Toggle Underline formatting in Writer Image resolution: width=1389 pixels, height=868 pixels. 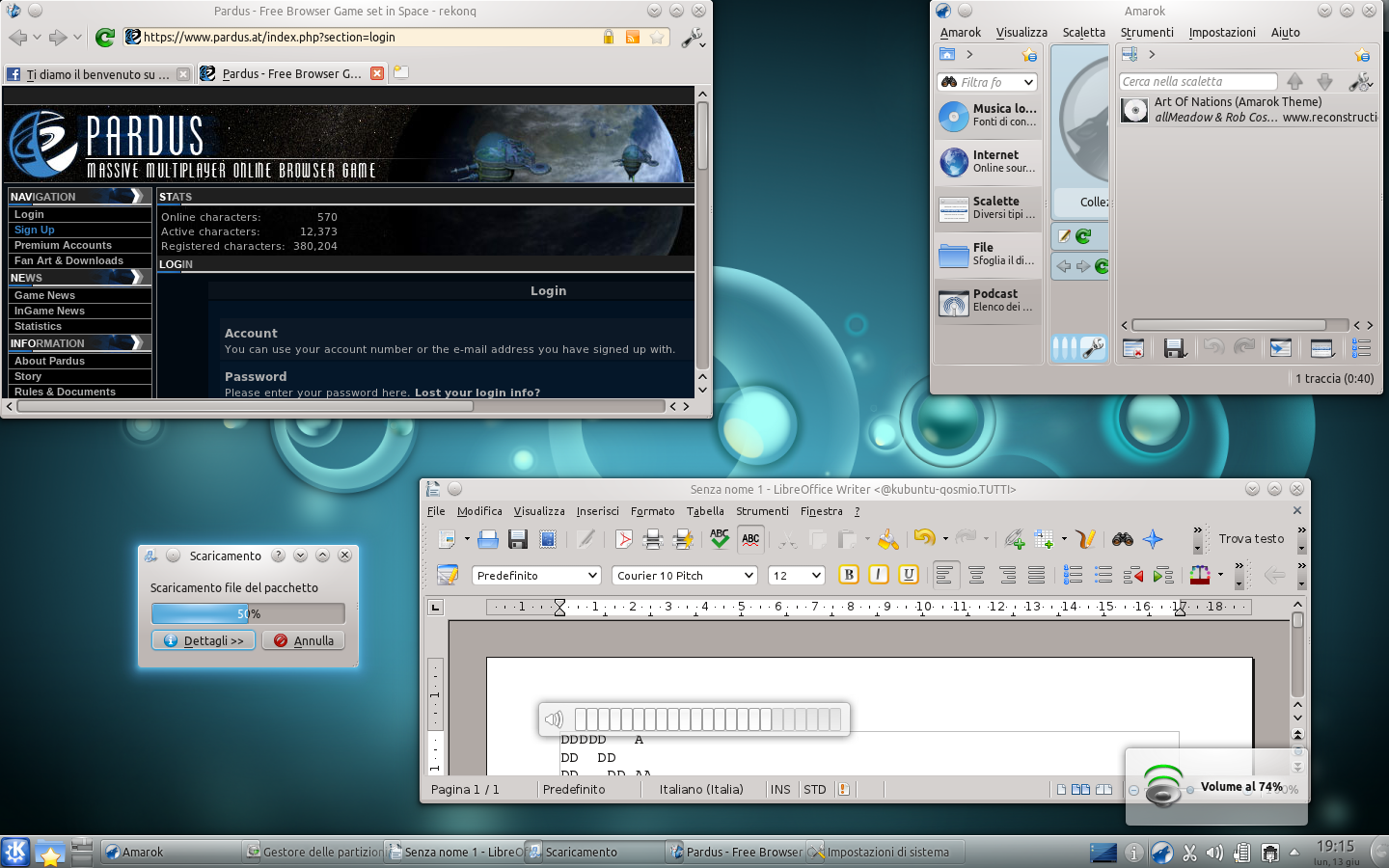coord(909,575)
